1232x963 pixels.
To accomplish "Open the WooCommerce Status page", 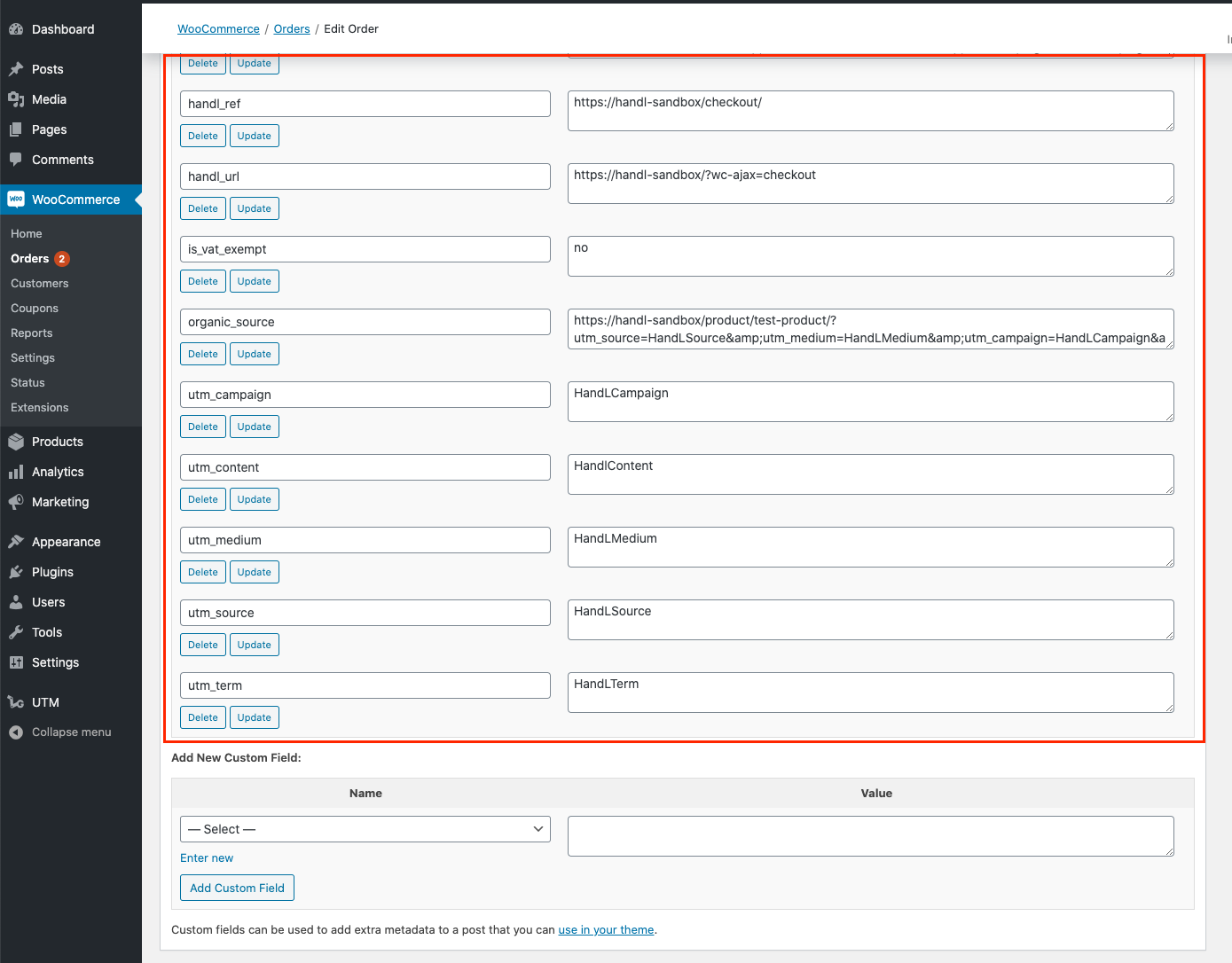I will (x=27, y=382).
